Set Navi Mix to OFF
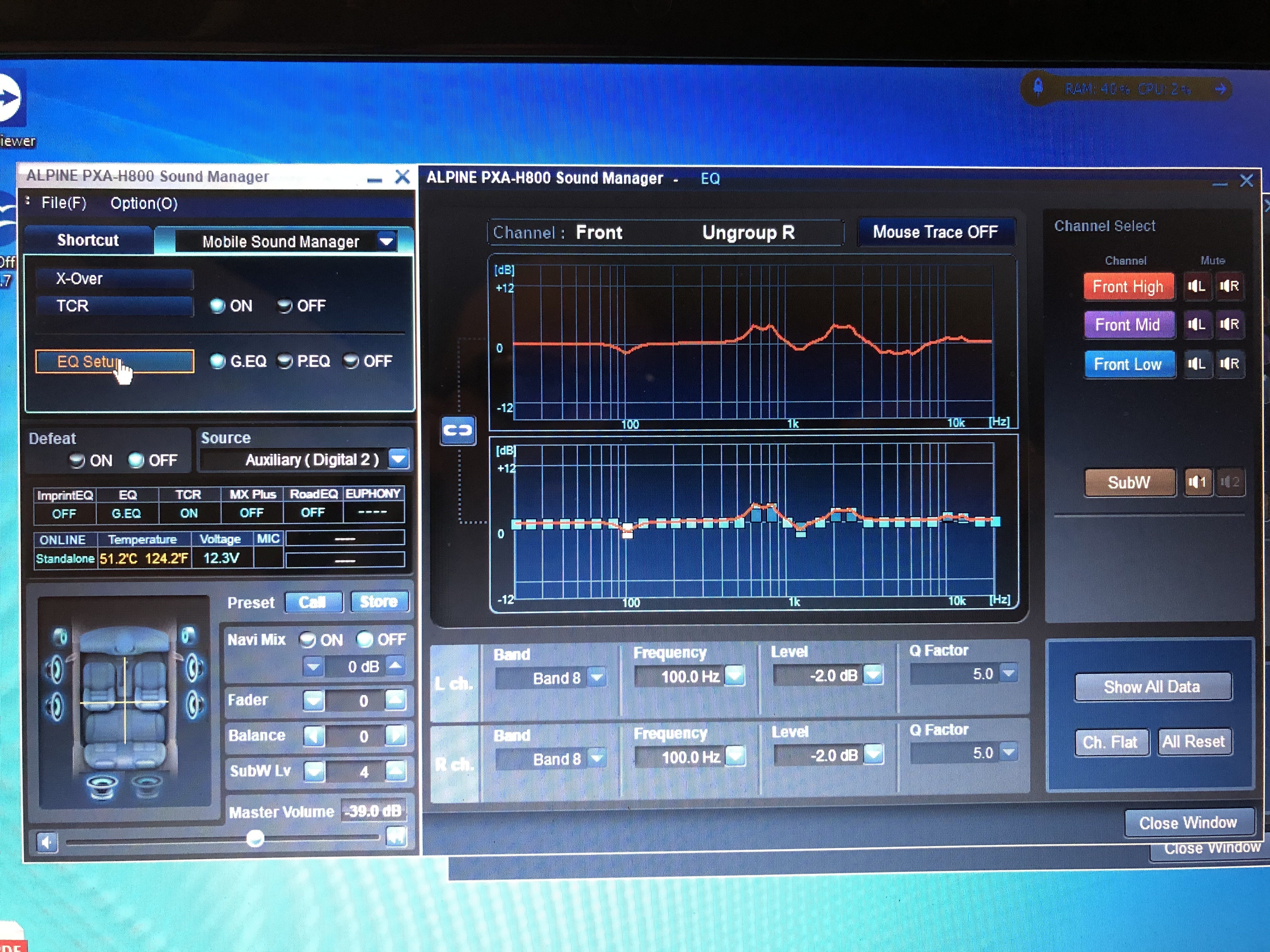The image size is (1270, 952). [364, 639]
